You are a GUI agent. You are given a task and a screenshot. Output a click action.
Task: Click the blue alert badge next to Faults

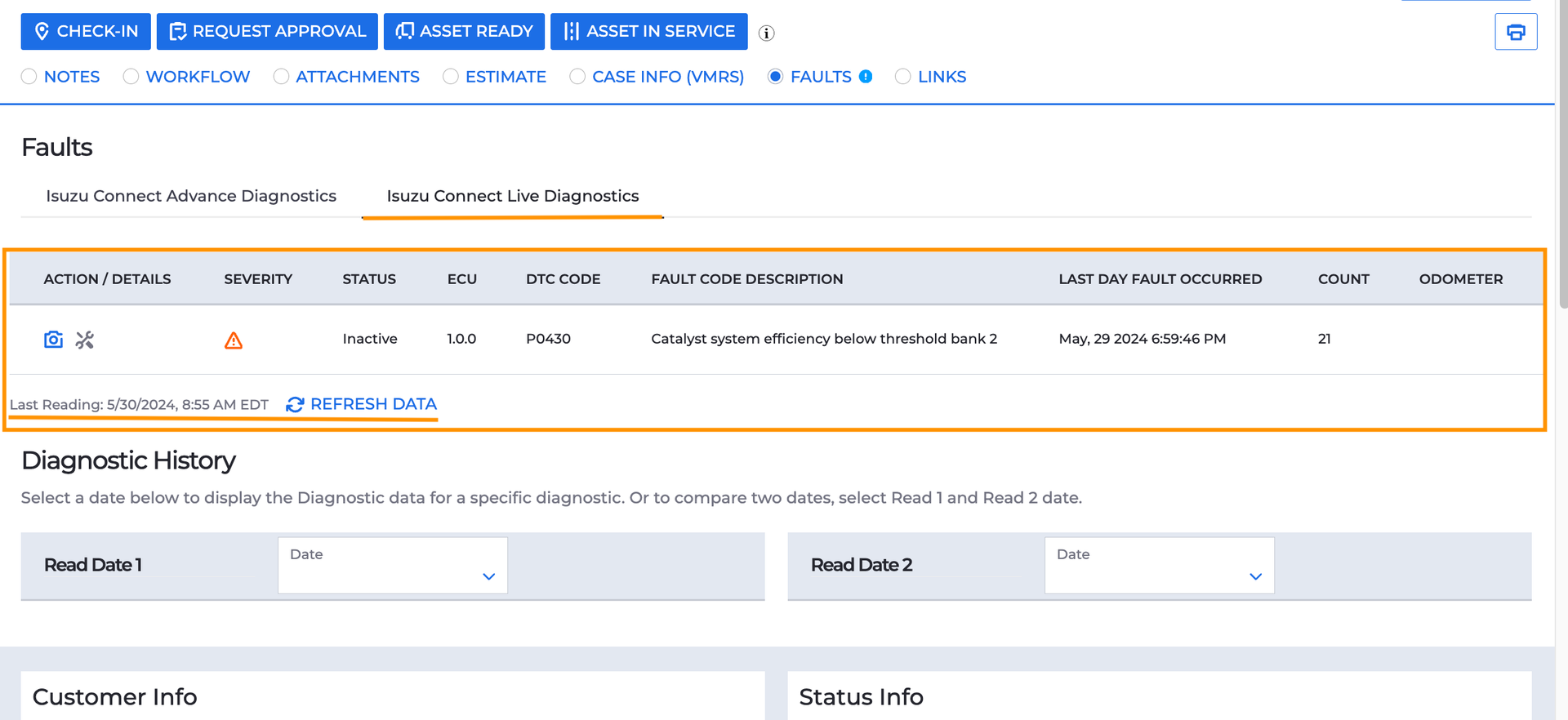tap(866, 77)
